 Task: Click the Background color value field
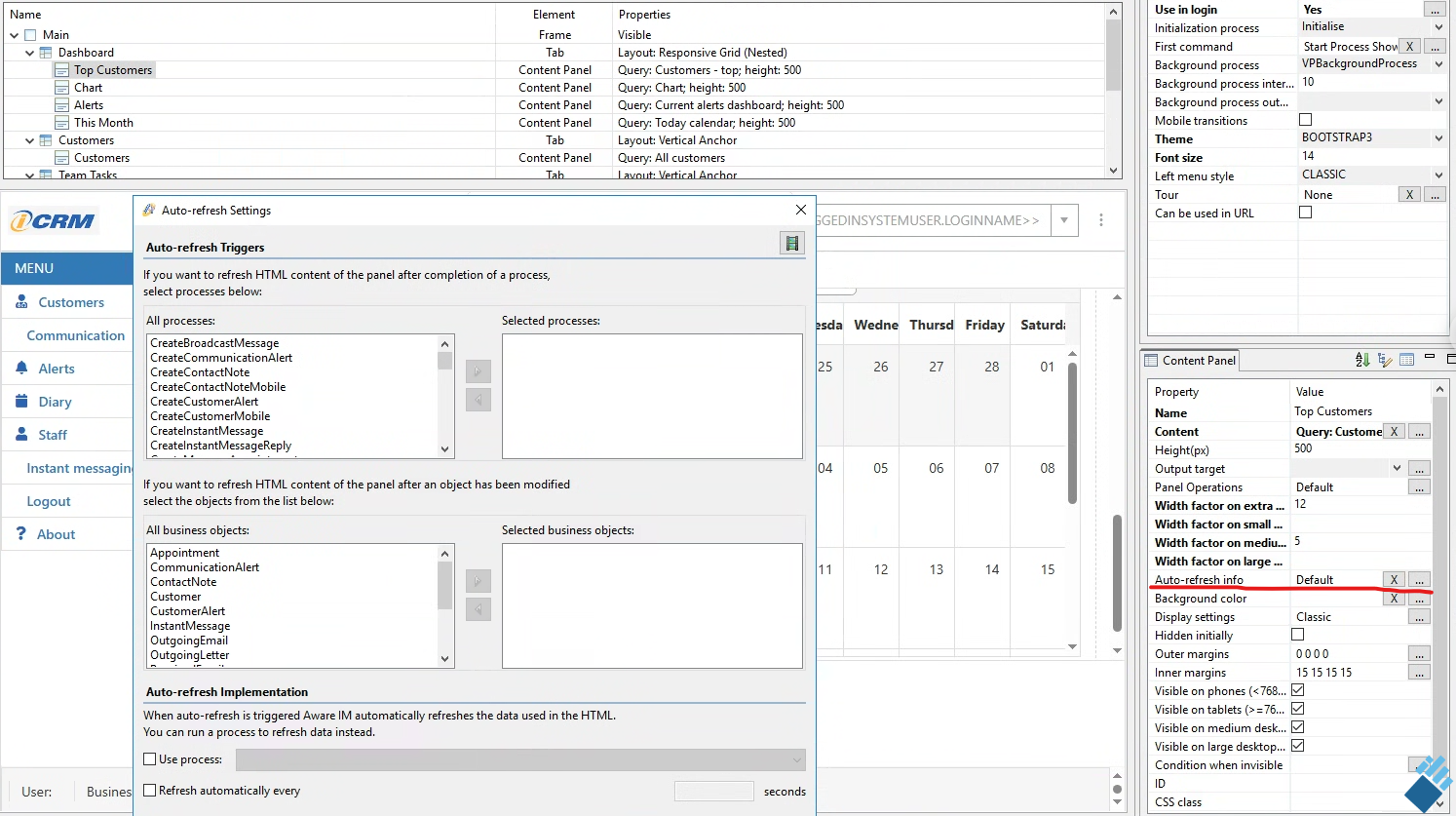click(1336, 599)
